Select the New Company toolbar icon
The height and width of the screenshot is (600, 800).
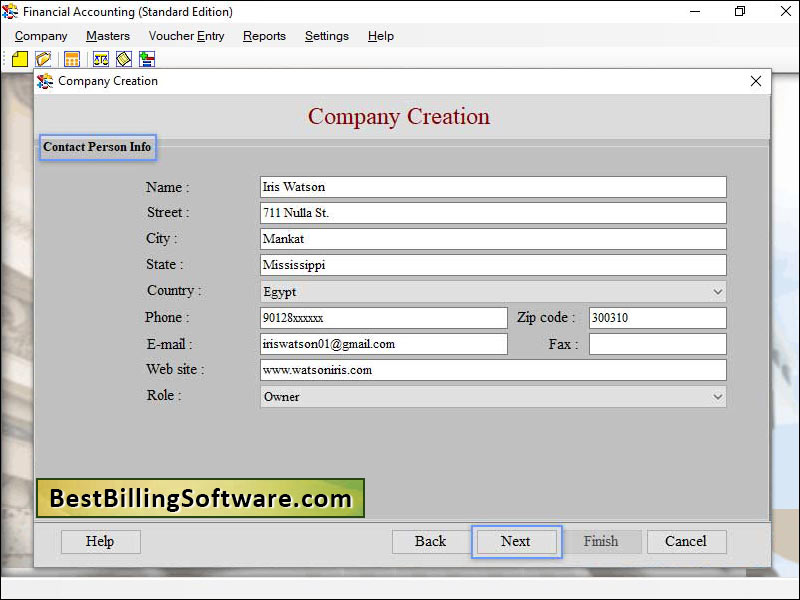click(19, 59)
